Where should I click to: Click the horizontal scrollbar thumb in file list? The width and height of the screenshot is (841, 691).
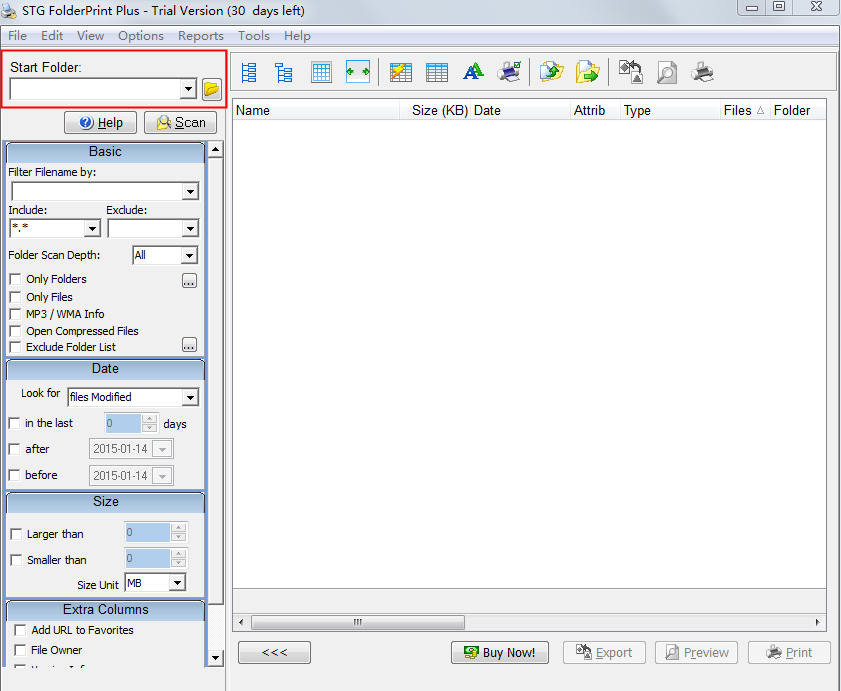[x=358, y=622]
